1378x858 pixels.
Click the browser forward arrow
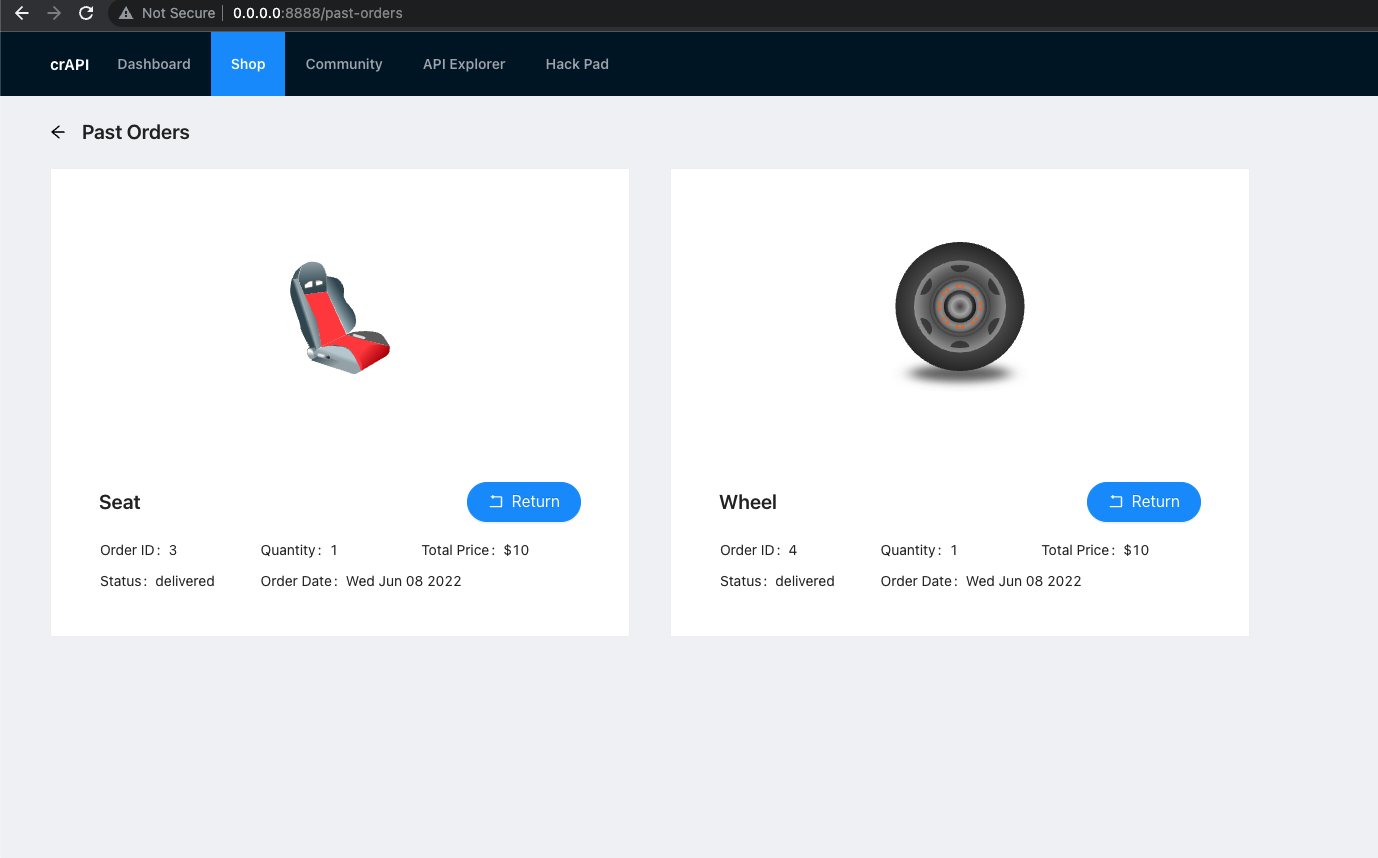point(54,13)
